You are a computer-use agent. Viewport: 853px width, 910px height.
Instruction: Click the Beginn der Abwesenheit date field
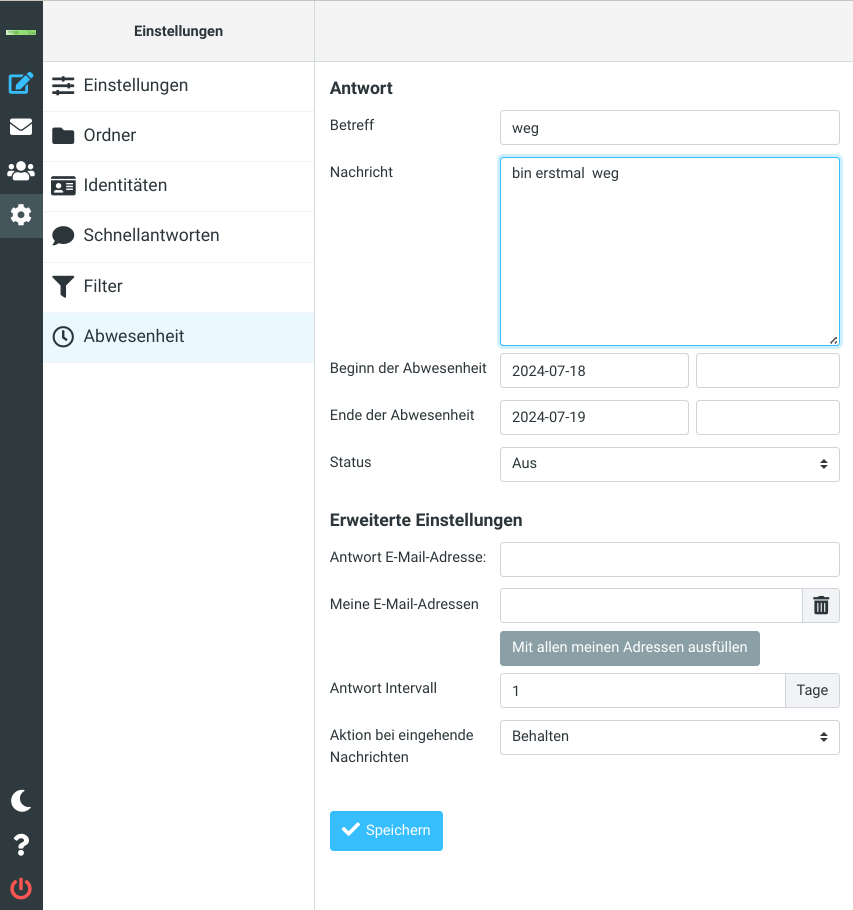click(594, 371)
